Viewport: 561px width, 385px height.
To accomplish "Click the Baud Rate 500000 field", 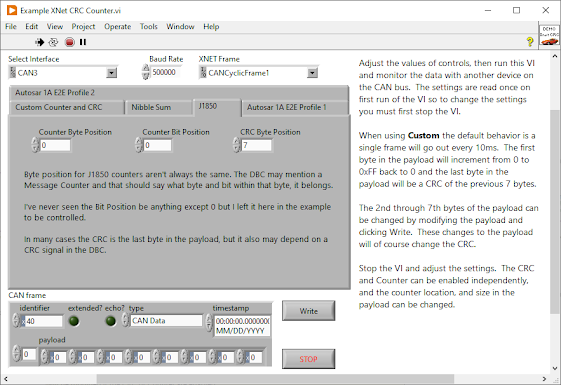I will pos(166,72).
